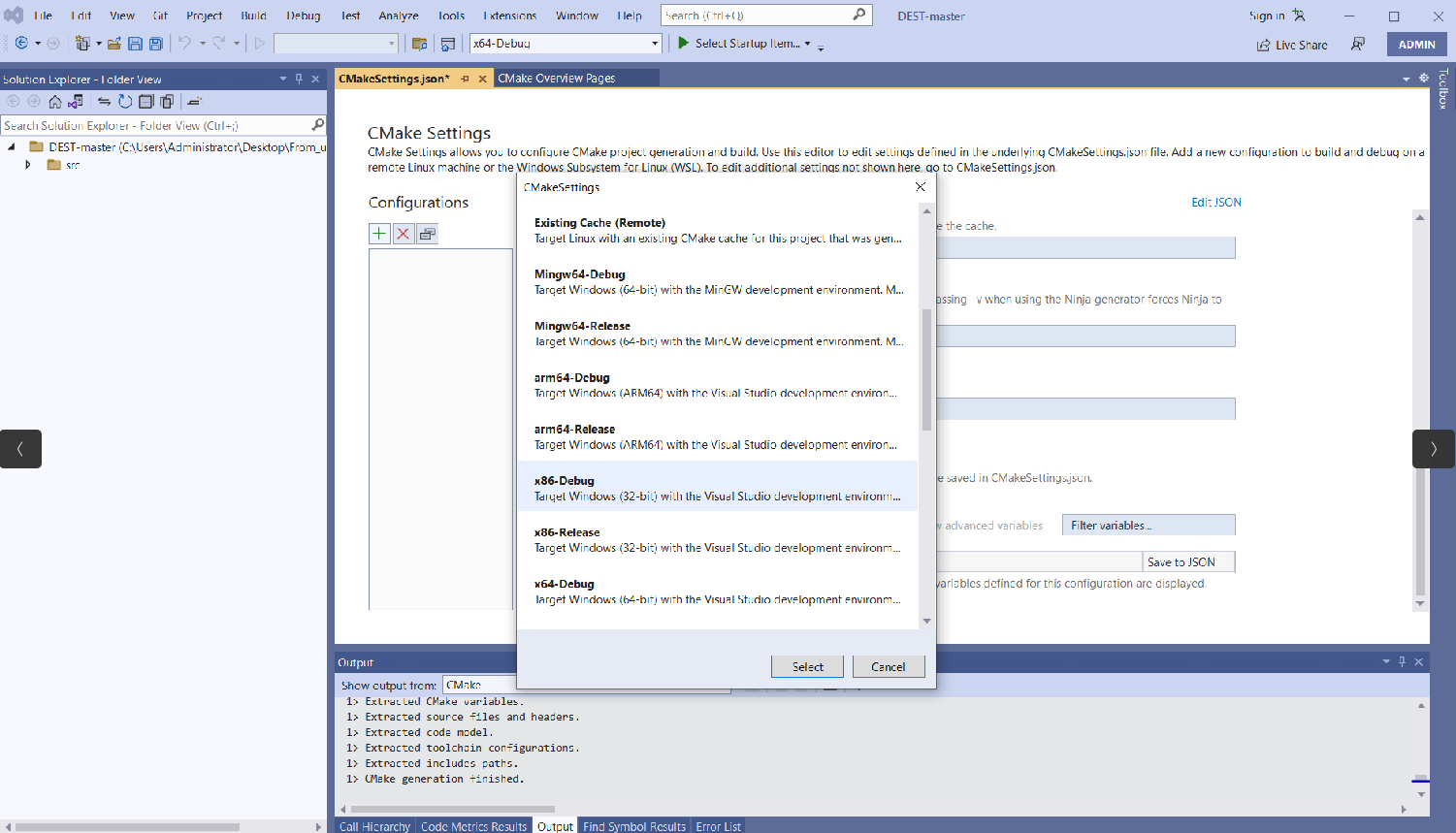The width and height of the screenshot is (1456, 833).
Task: Click the Send Feedback person icon
Action: pyautogui.click(x=1358, y=44)
